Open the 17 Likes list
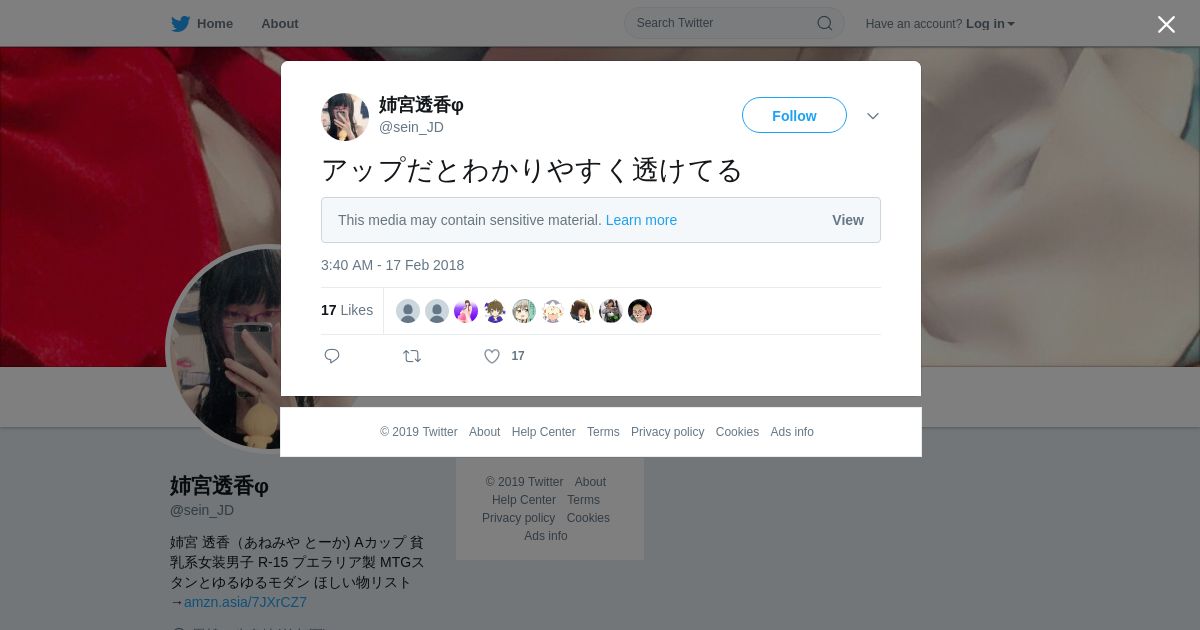This screenshot has width=1200, height=630. tap(347, 310)
